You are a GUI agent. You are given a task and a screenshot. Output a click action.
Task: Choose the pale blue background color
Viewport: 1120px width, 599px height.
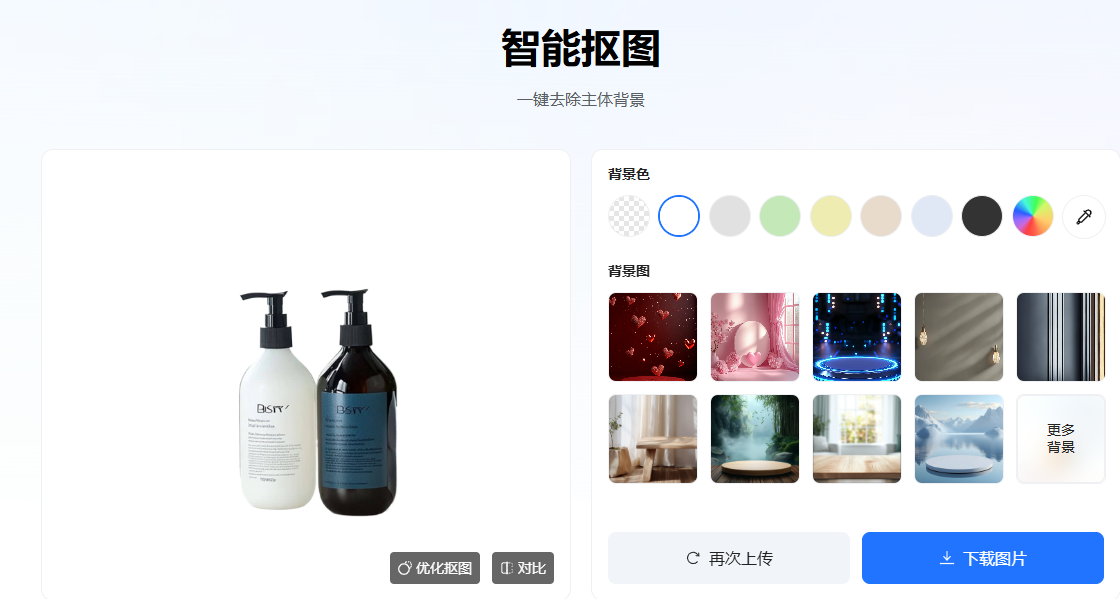click(931, 216)
